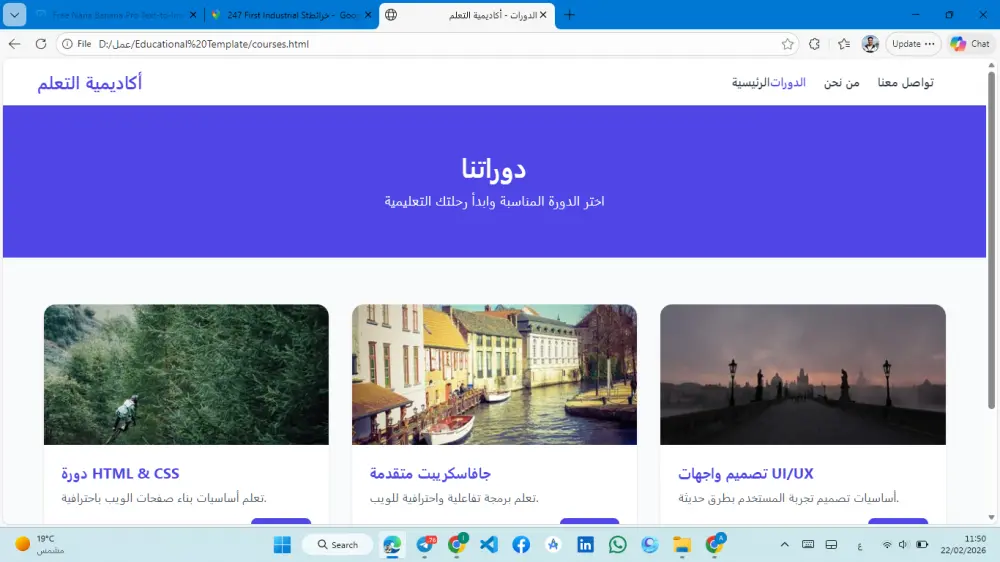This screenshot has height=562, width=1000.
Task: Switch the ع input language indicator
Action: [x=860, y=545]
